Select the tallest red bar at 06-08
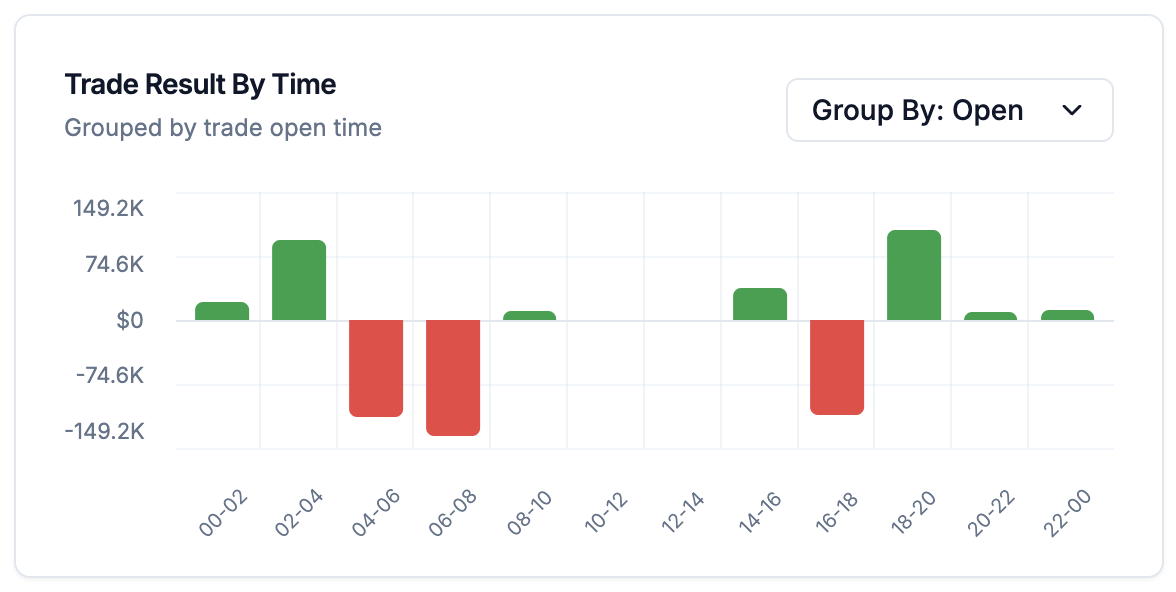Image resolution: width=1176 pixels, height=592 pixels. tap(452, 377)
